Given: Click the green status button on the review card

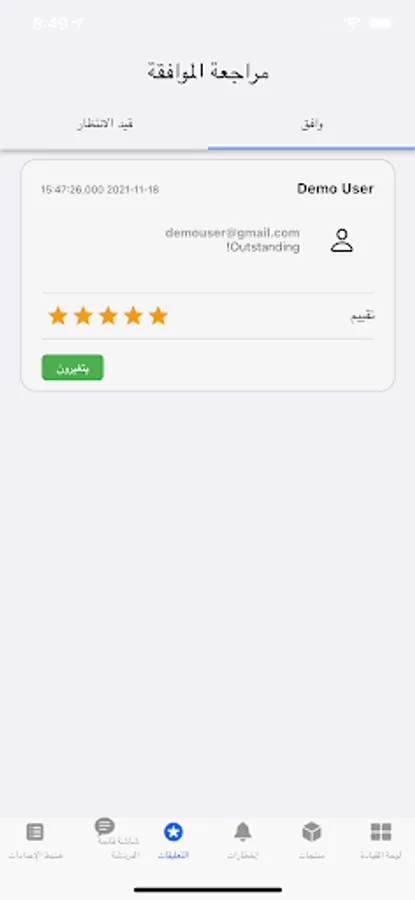Looking at the screenshot, I should coord(72,367).
